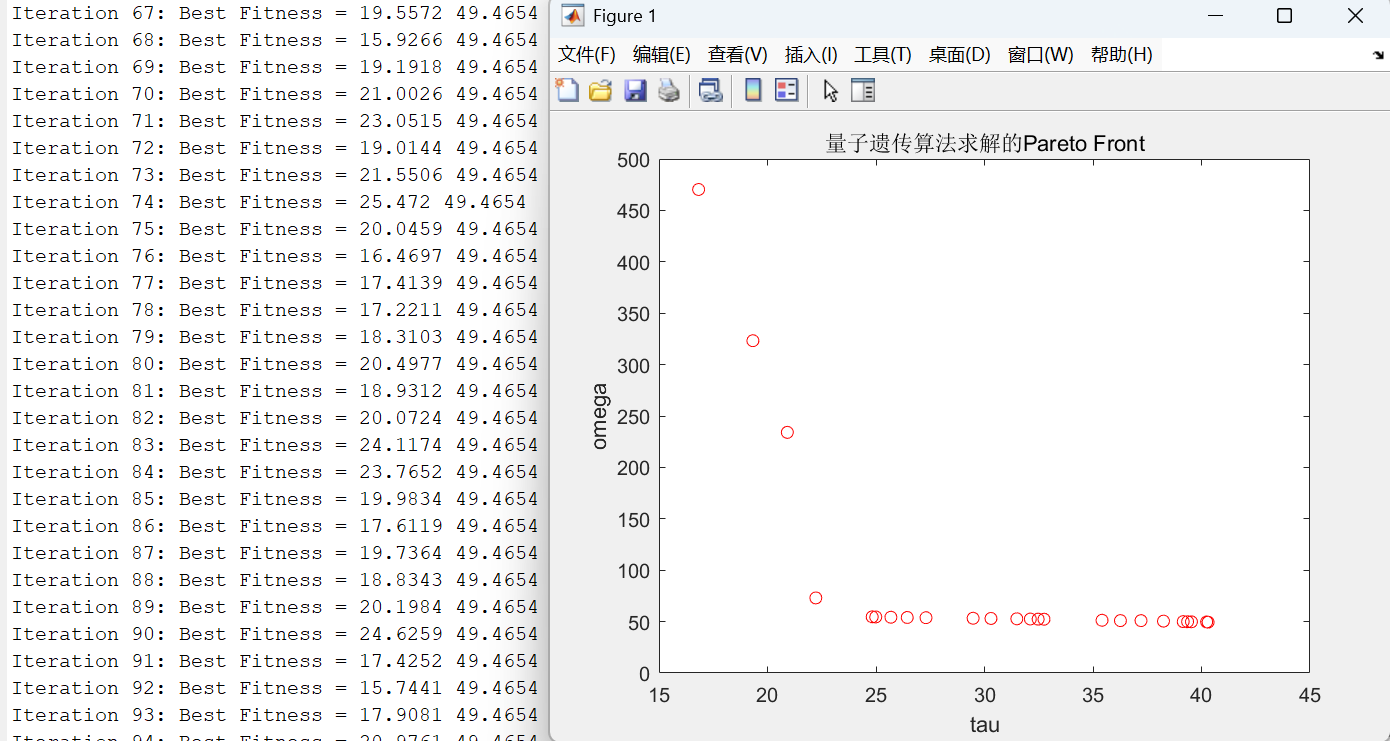Close the Figure 1 window
Viewport: 1390px width, 741px height.
1355,16
